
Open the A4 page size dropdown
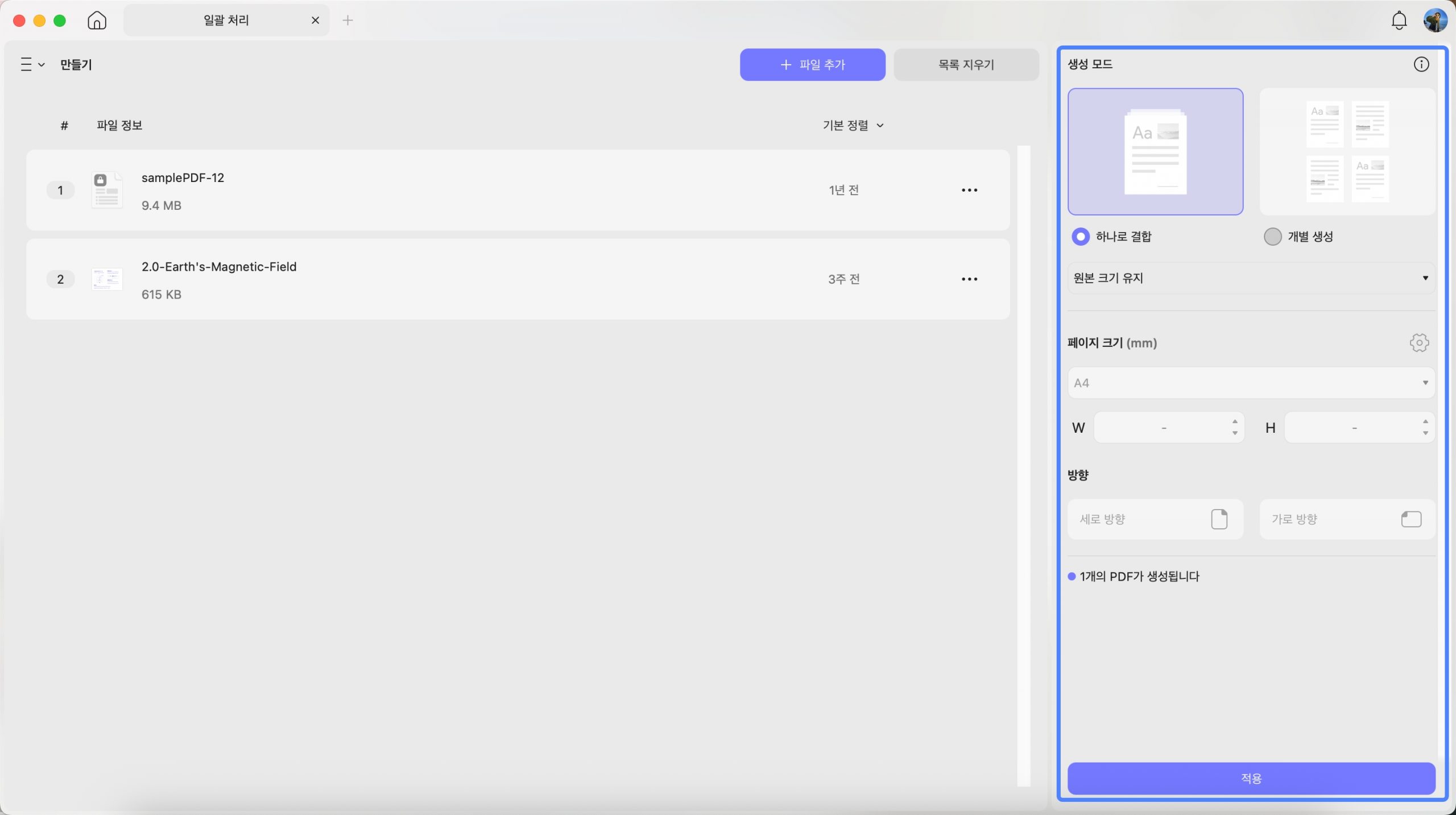(x=1251, y=383)
